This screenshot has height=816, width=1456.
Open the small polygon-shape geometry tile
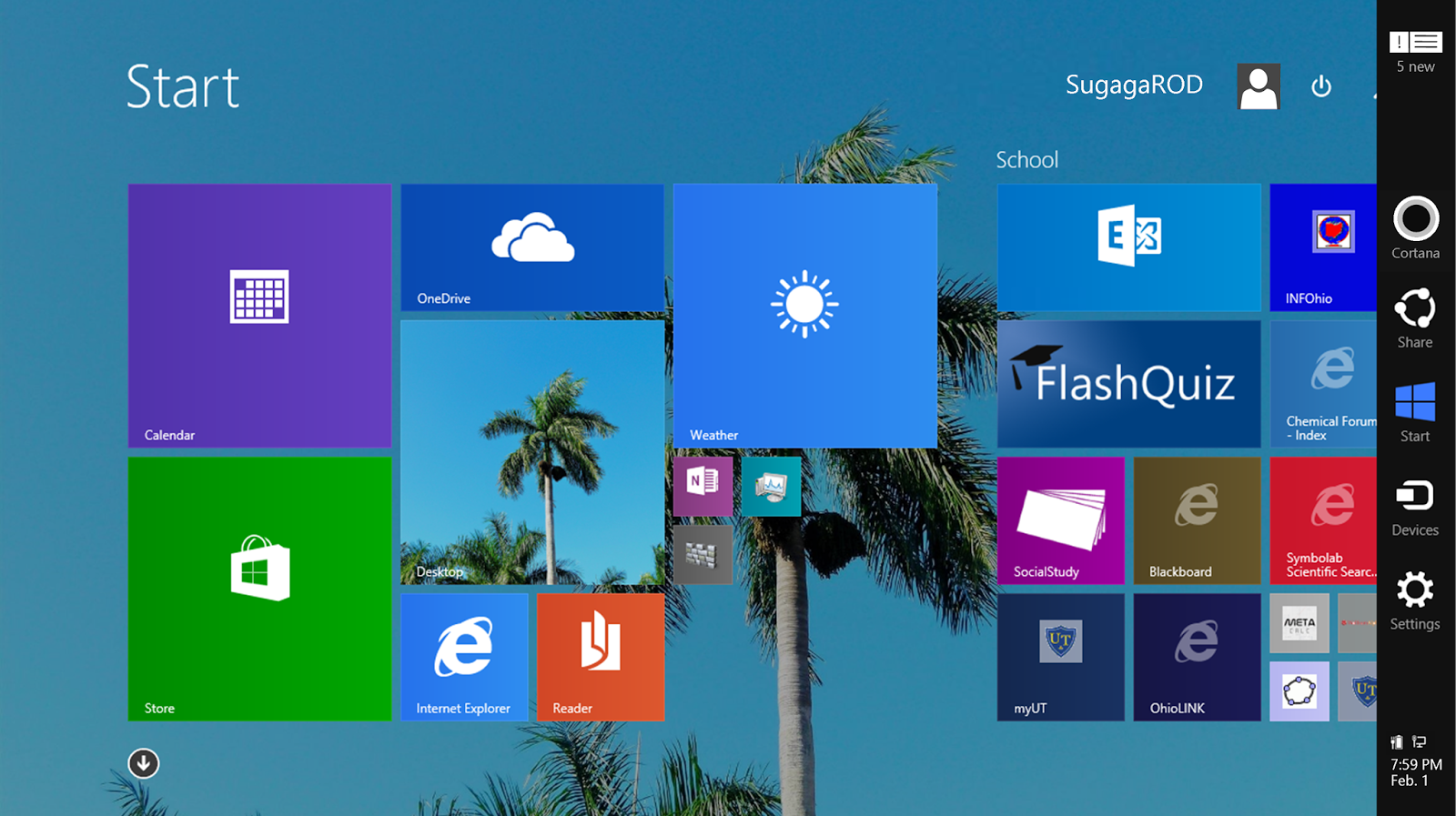coord(1299,691)
